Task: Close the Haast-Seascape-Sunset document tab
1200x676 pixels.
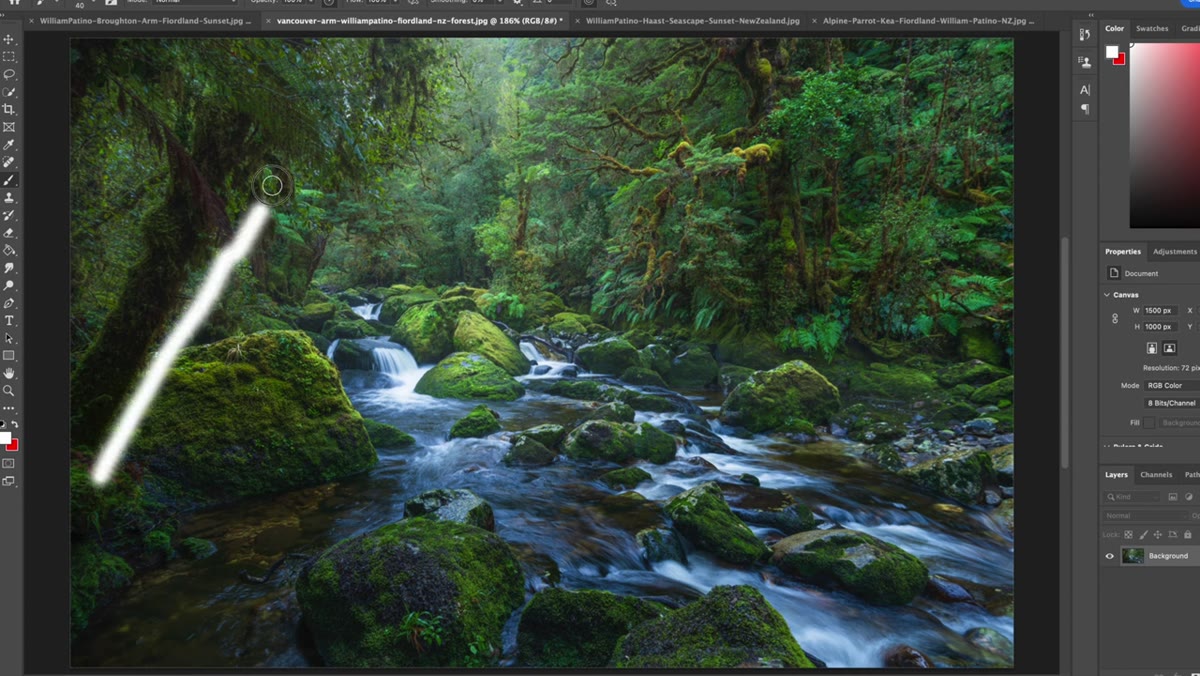Action: pos(578,20)
